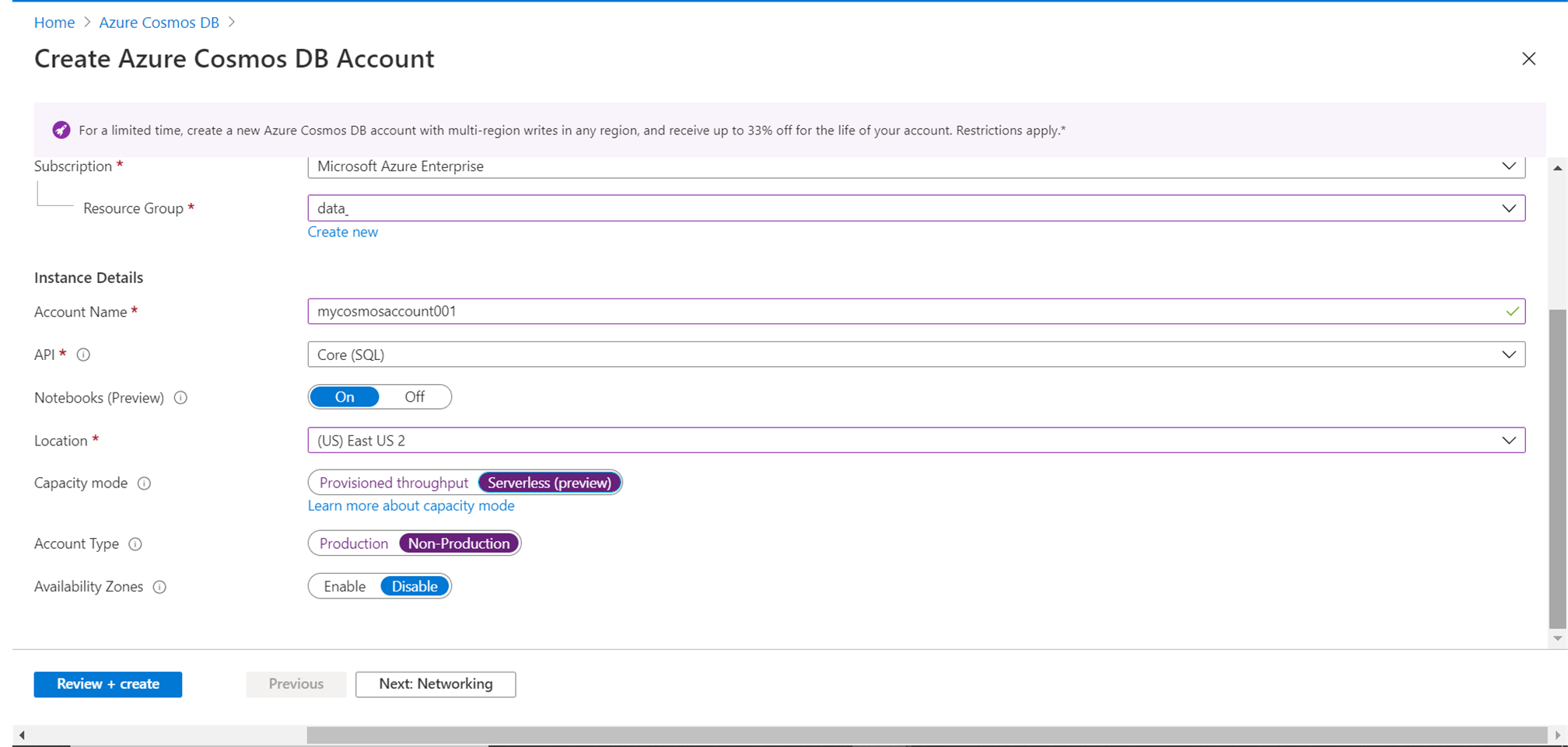Click the scroll down arrow on vertical scrollbar

point(1557,638)
